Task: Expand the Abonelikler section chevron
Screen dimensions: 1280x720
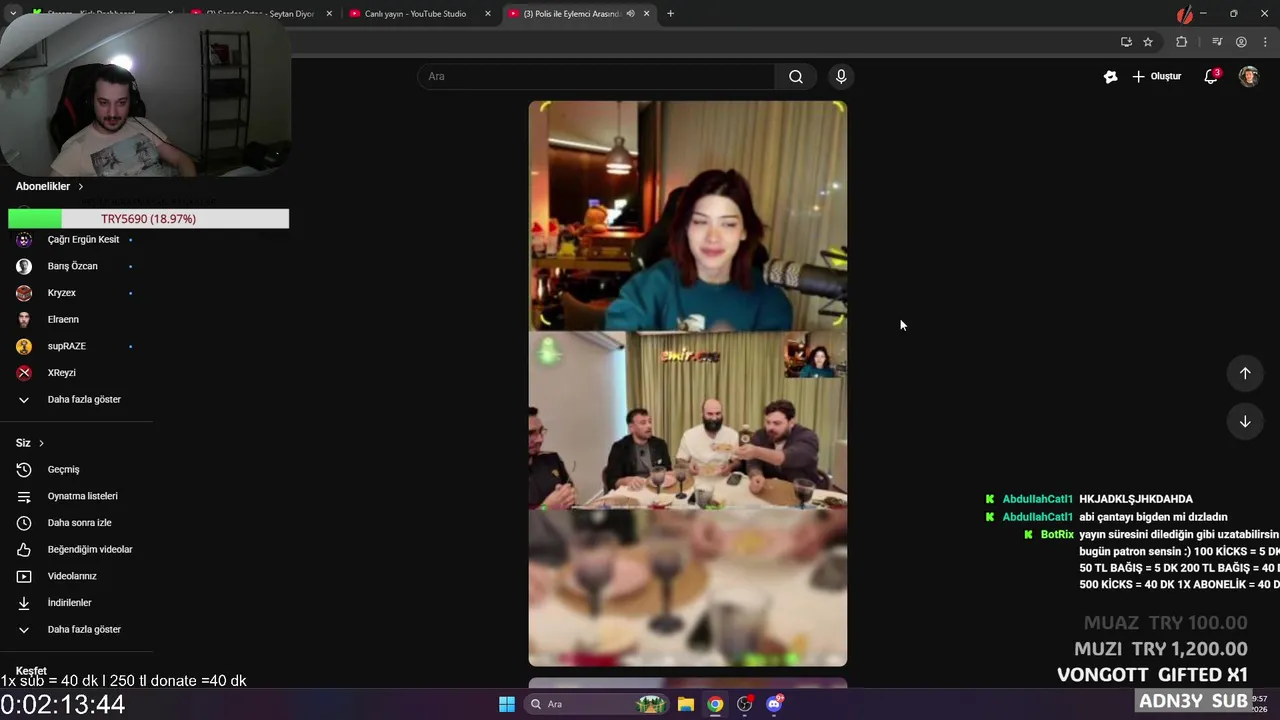Action: point(81,186)
